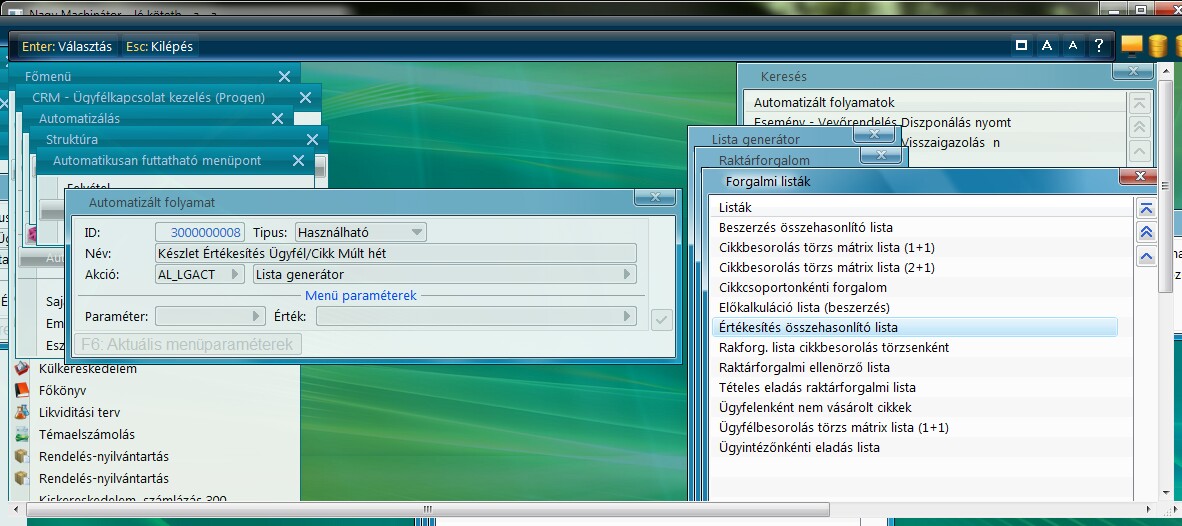Click the checkmark confirm button beside Érték
This screenshot has width=1182, height=526.
click(x=661, y=320)
